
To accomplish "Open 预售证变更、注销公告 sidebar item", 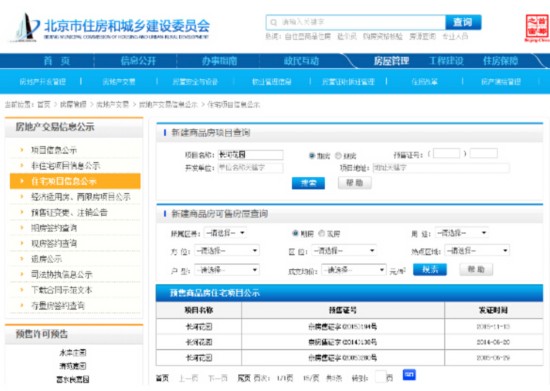I will 69,212.
